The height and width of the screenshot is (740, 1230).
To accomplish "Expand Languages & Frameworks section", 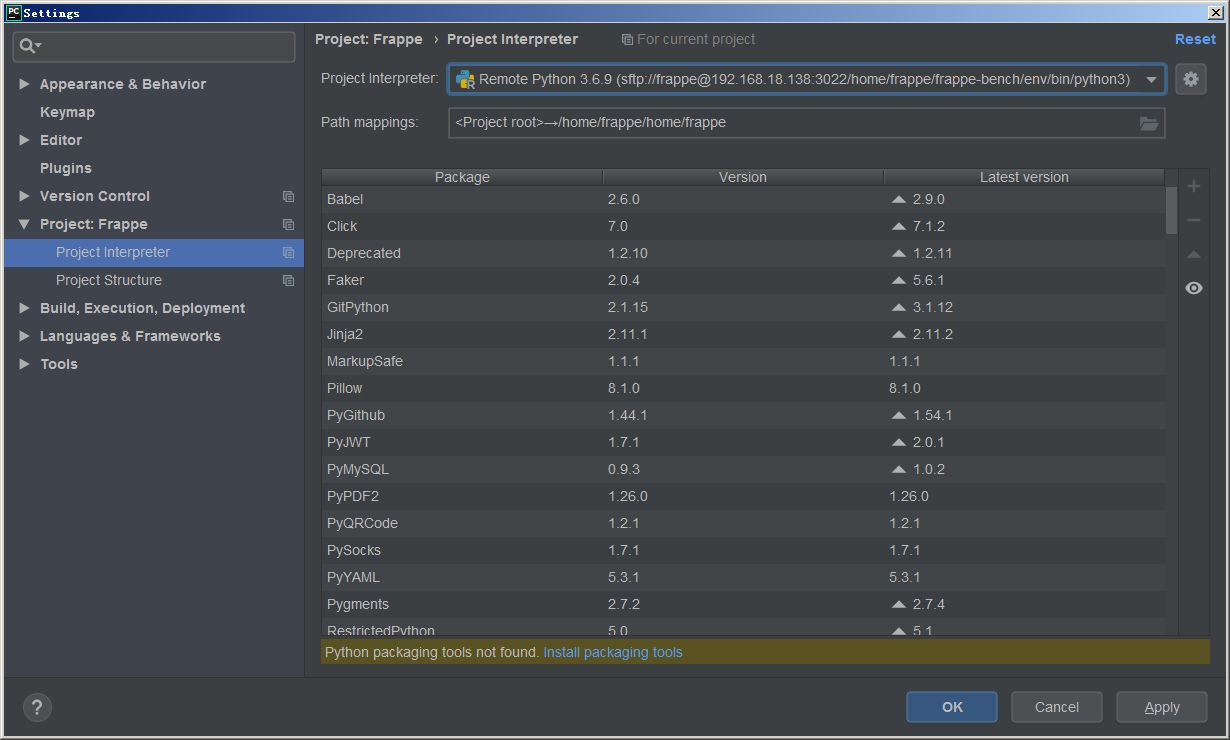I will click(x=24, y=336).
